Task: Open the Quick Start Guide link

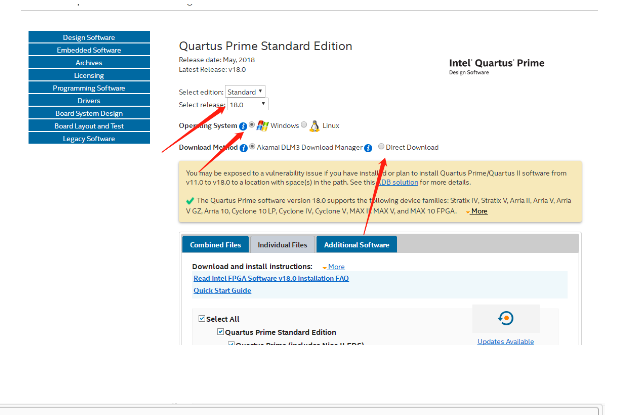Action: pos(222,290)
